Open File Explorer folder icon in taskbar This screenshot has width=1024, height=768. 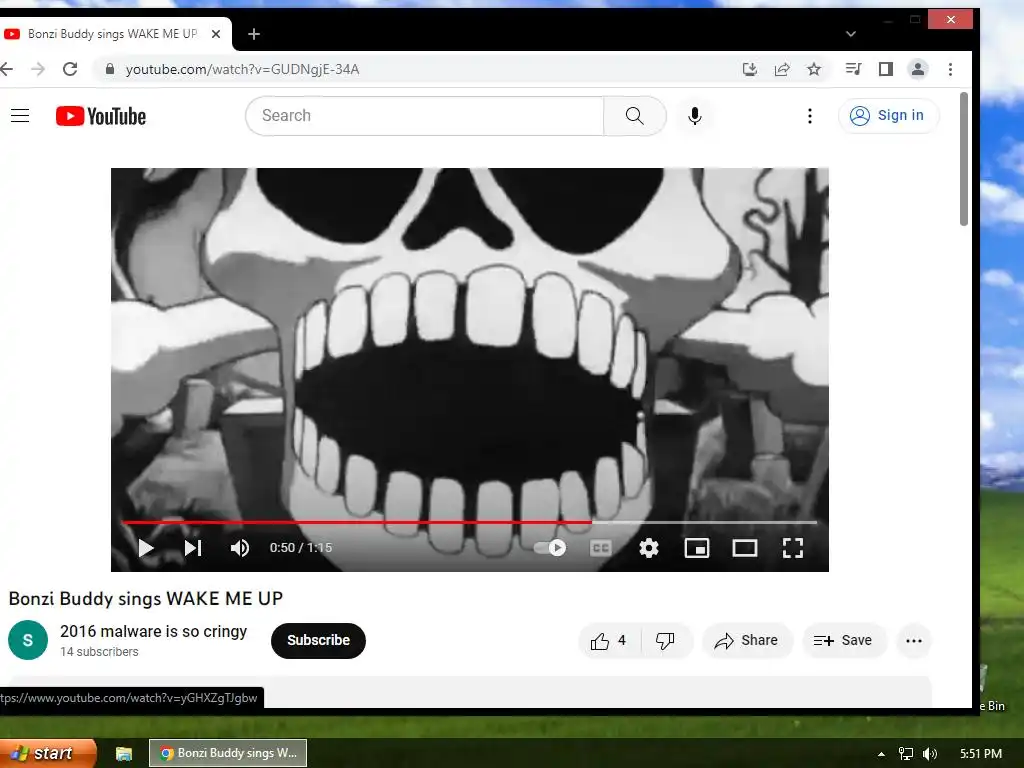point(123,754)
